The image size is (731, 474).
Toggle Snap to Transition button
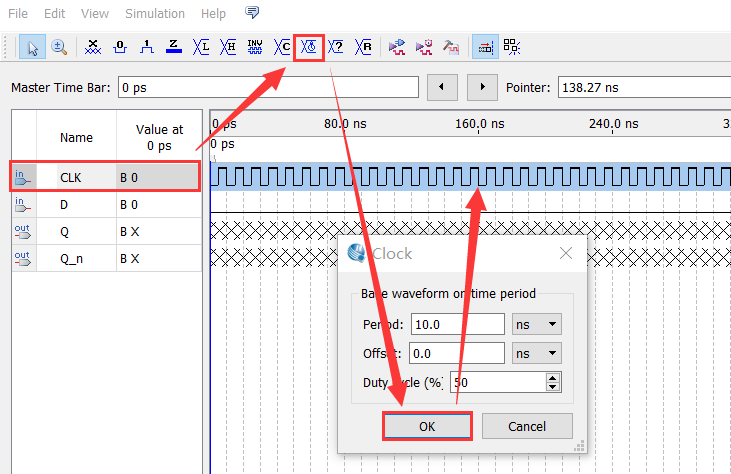(x=512, y=47)
